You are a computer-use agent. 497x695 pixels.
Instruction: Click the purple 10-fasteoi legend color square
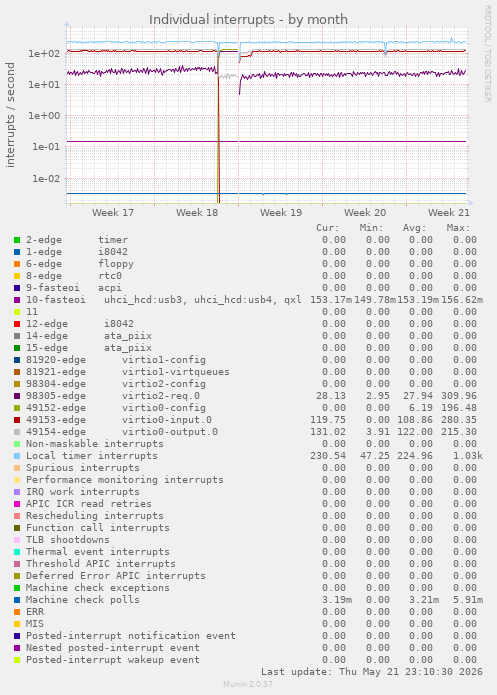[17, 300]
